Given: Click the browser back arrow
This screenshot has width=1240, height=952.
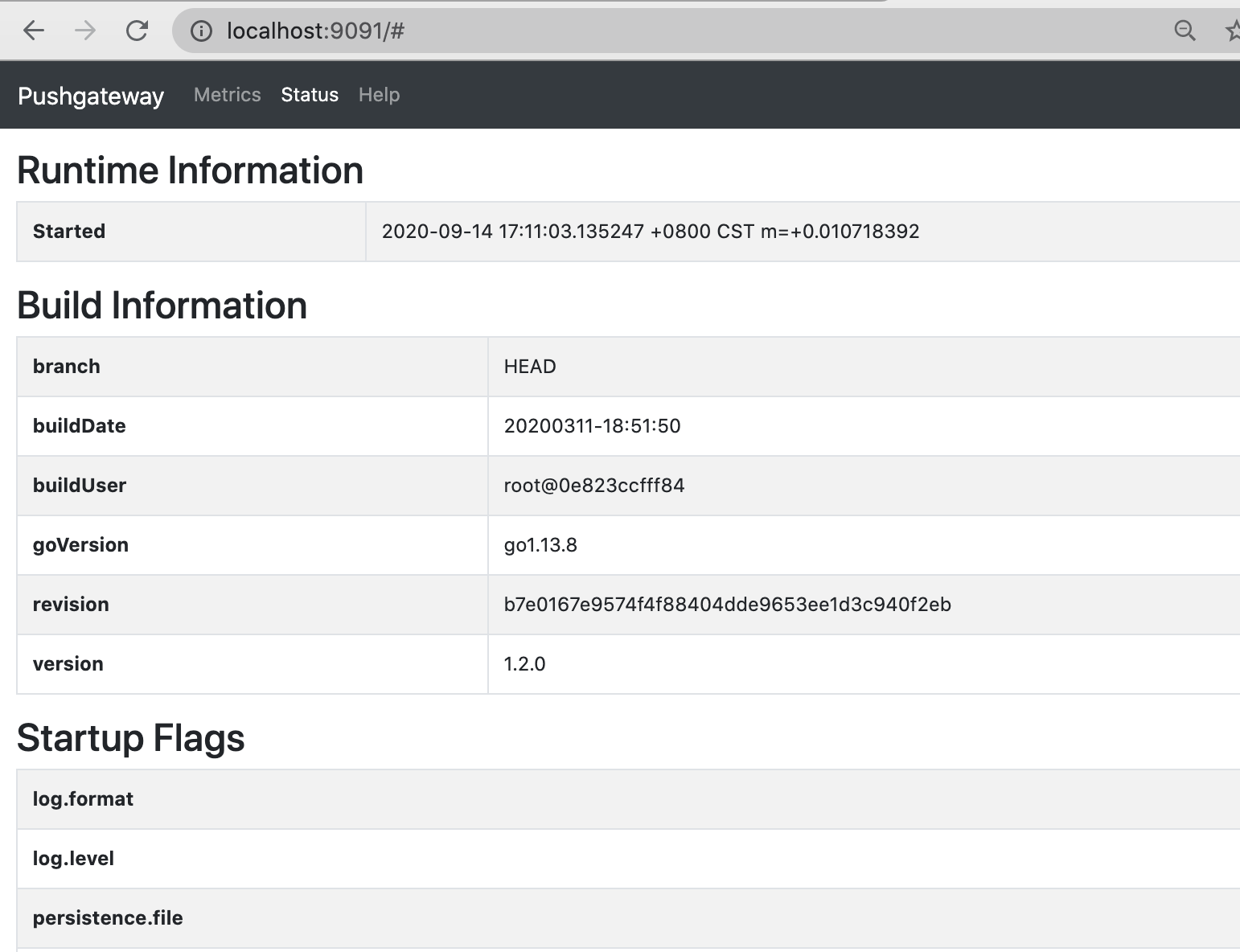Looking at the screenshot, I should 34,31.
